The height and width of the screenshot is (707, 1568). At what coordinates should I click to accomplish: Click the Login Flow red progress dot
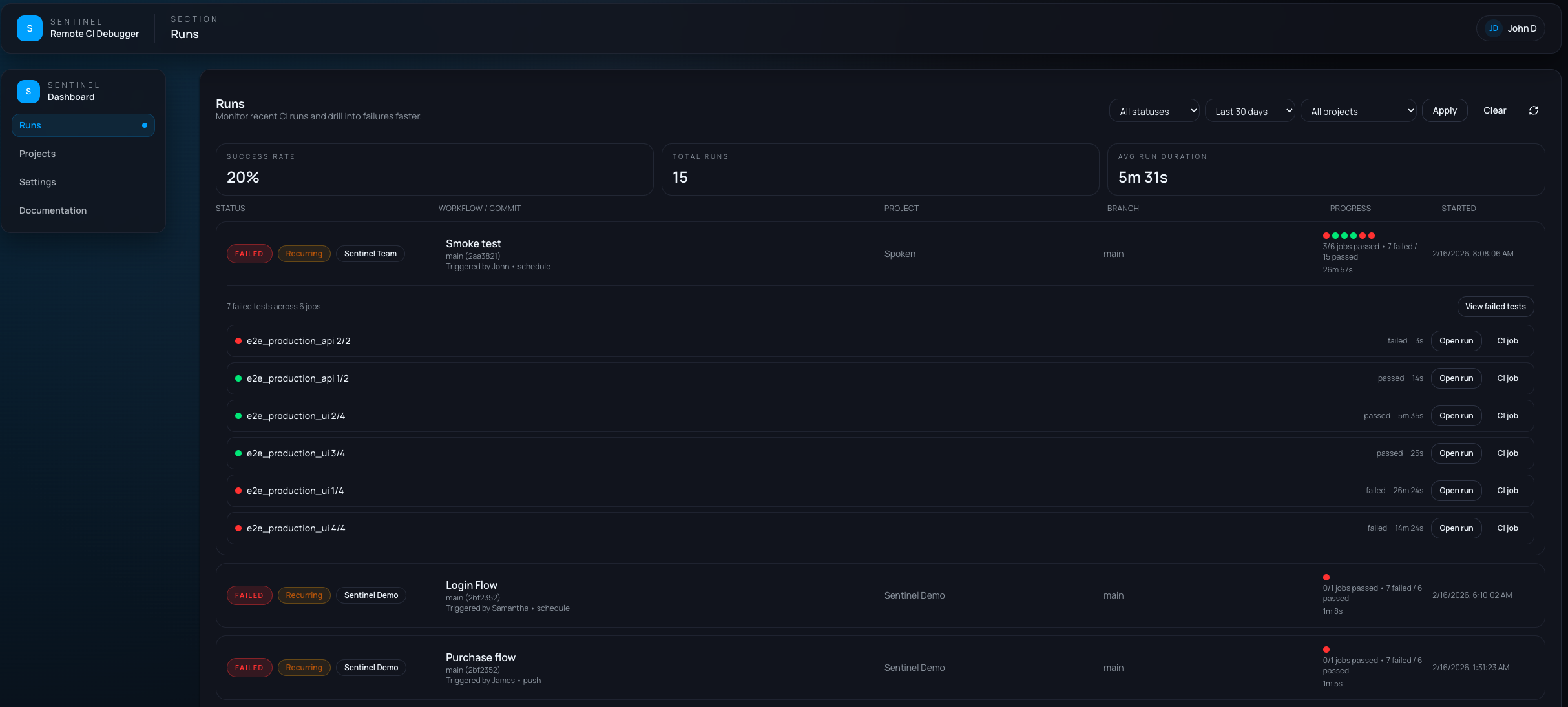[1326, 577]
